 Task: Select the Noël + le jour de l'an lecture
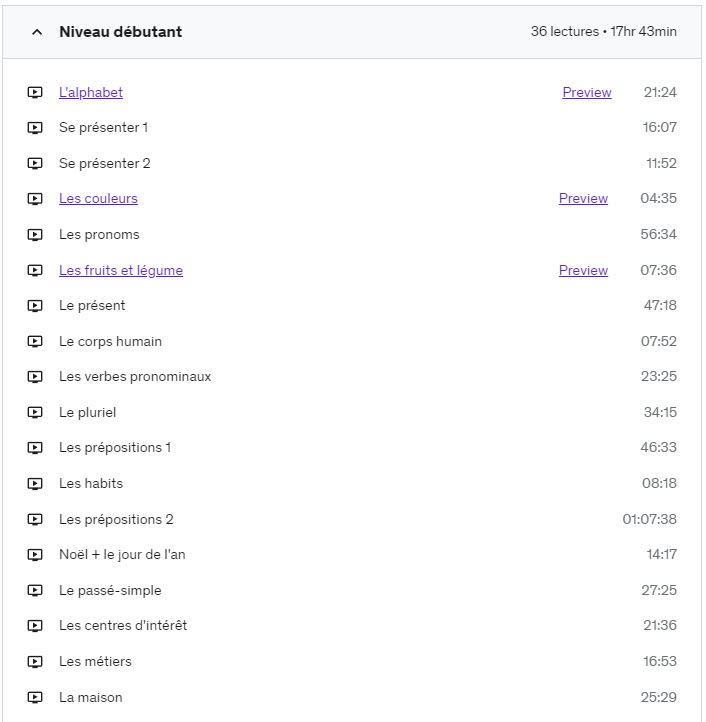[122, 555]
